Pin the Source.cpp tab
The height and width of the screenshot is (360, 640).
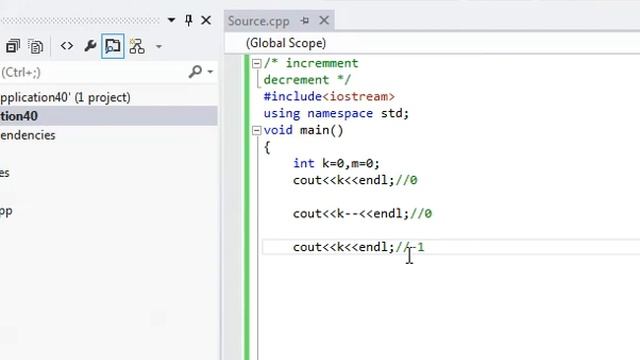[304, 20]
